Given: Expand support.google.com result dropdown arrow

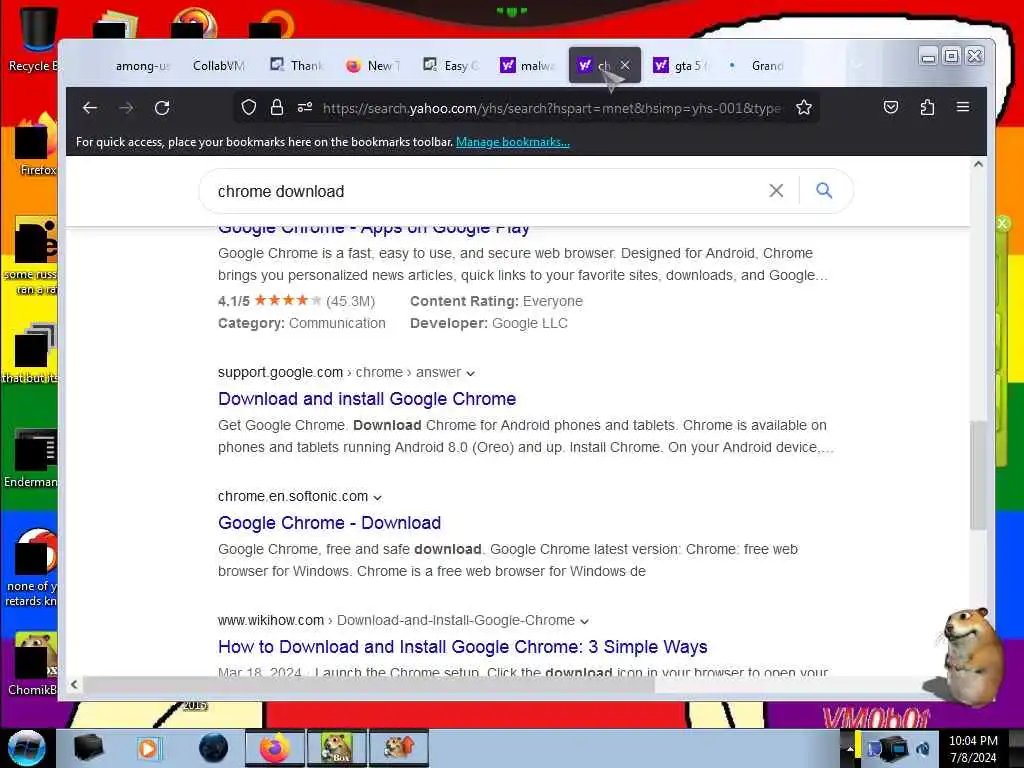Looking at the screenshot, I should tap(470, 374).
